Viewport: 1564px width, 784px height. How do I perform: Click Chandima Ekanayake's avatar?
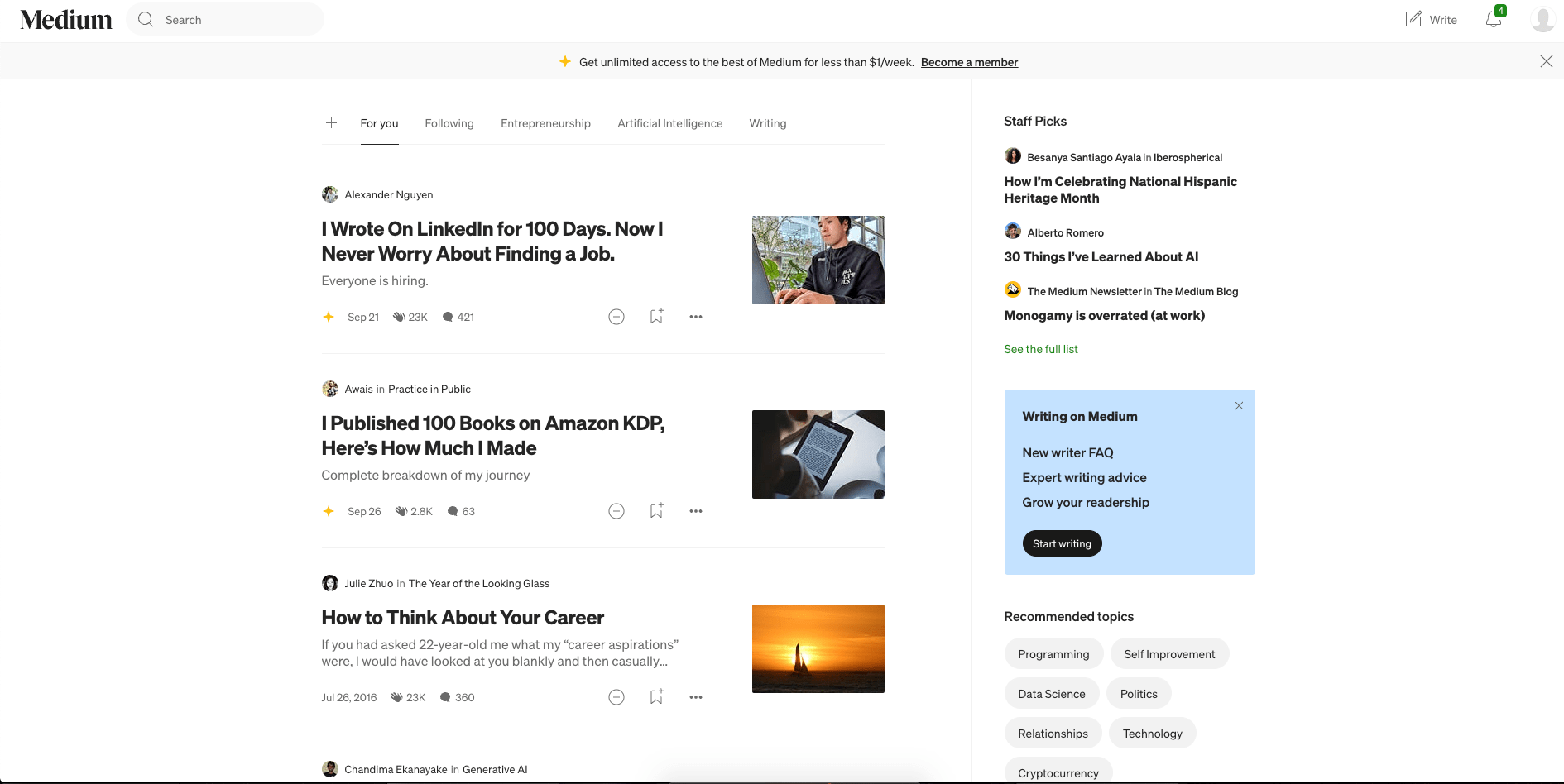coord(330,769)
